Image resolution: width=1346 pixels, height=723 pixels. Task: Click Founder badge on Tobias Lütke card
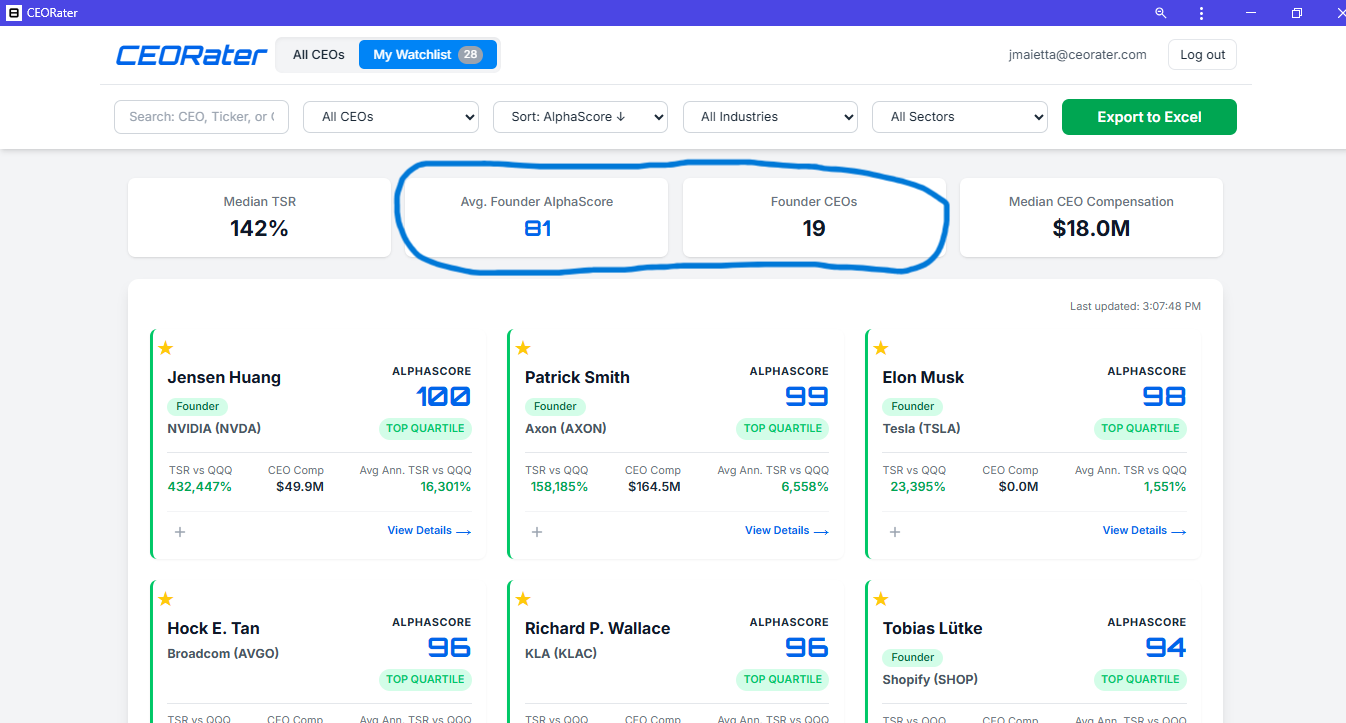[913, 657]
